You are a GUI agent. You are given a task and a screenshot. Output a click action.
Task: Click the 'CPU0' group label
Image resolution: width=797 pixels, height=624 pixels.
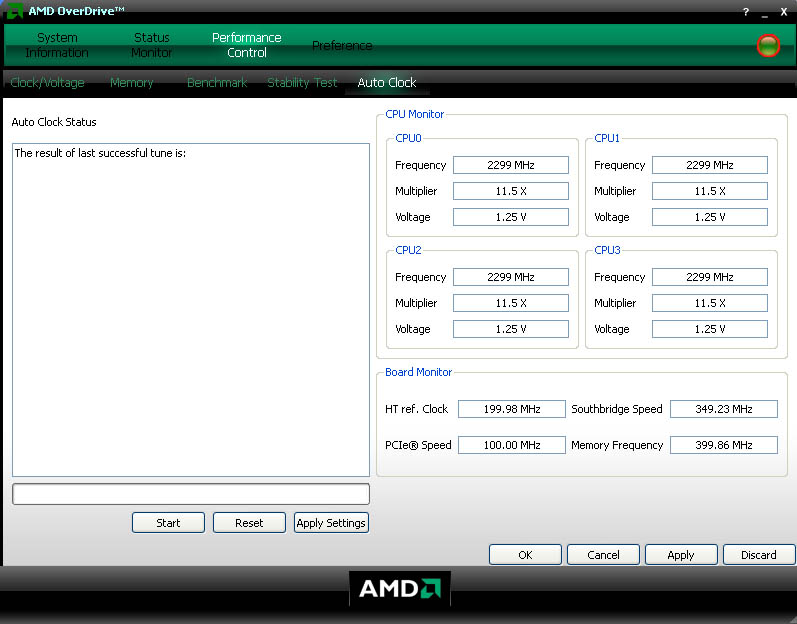click(408, 138)
